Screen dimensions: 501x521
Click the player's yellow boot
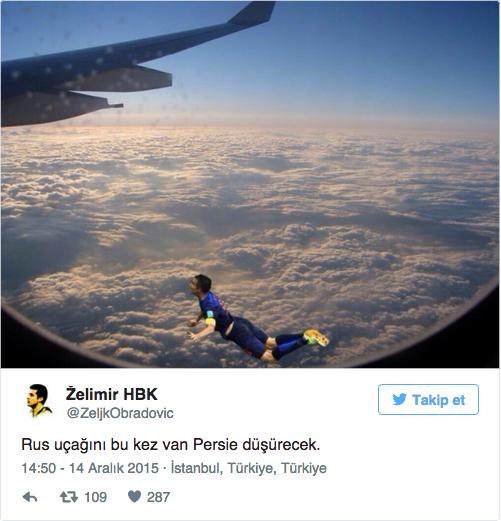click(316, 337)
